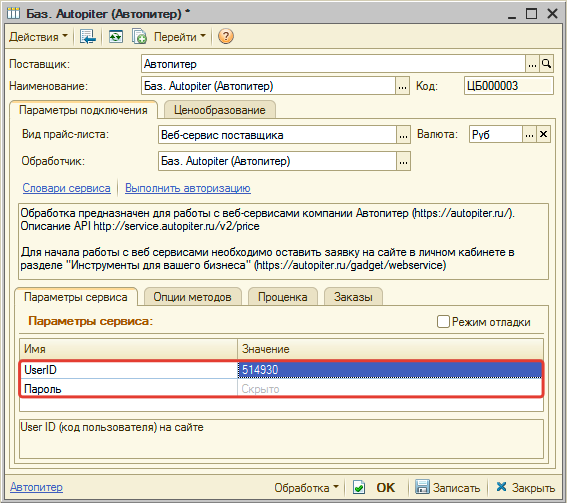This screenshot has width=567, height=503.
Task: Click the find-in-list toolbar icon
Action: tap(88, 37)
